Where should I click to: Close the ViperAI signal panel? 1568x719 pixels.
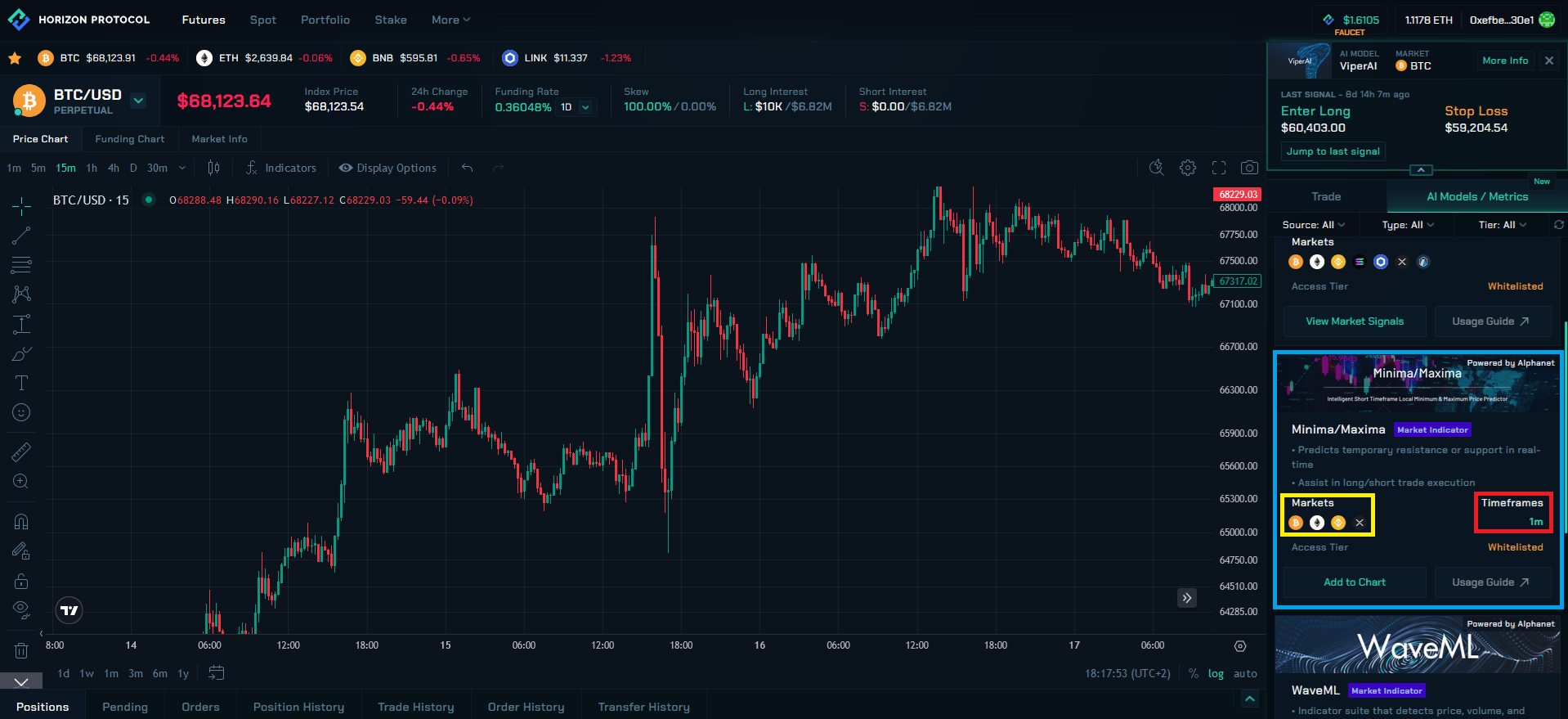pos(1549,61)
